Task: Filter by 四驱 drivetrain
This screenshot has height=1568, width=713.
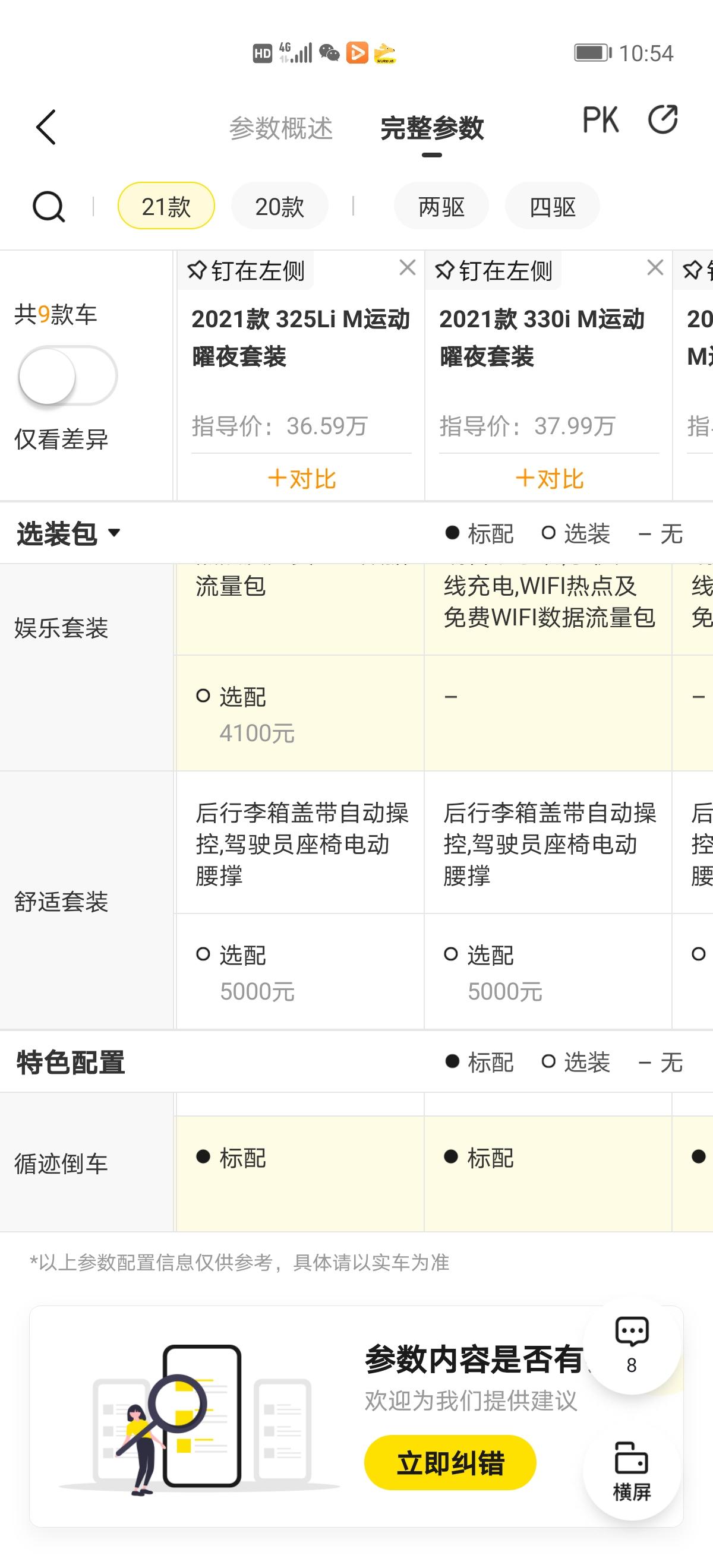Action: pyautogui.click(x=552, y=206)
